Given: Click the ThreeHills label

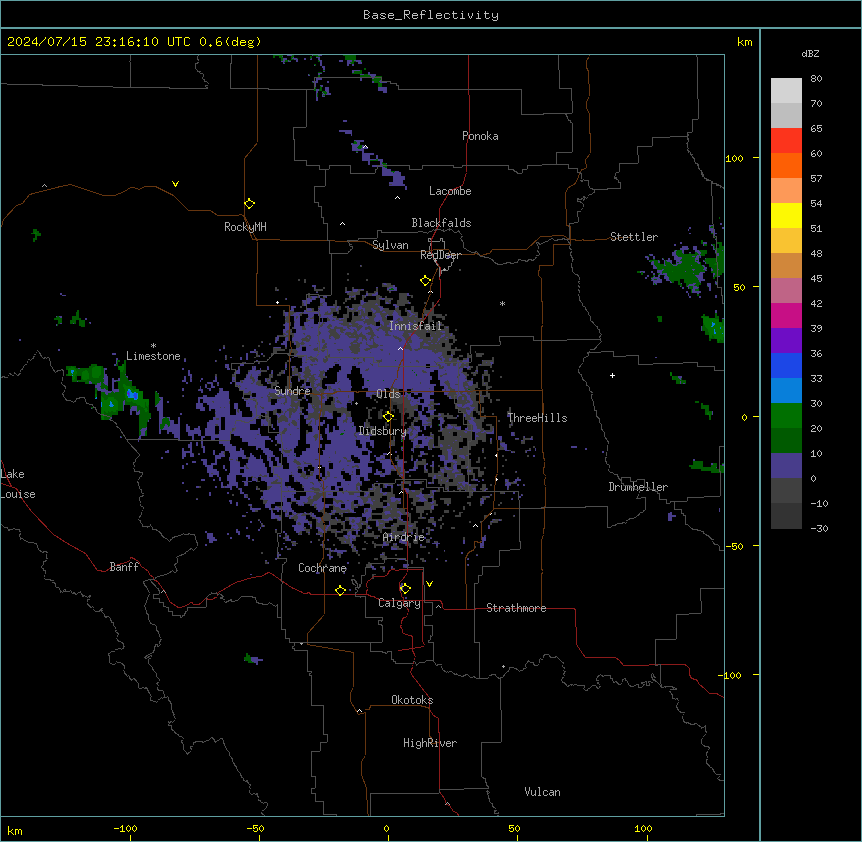Looking at the screenshot, I should point(537,418).
